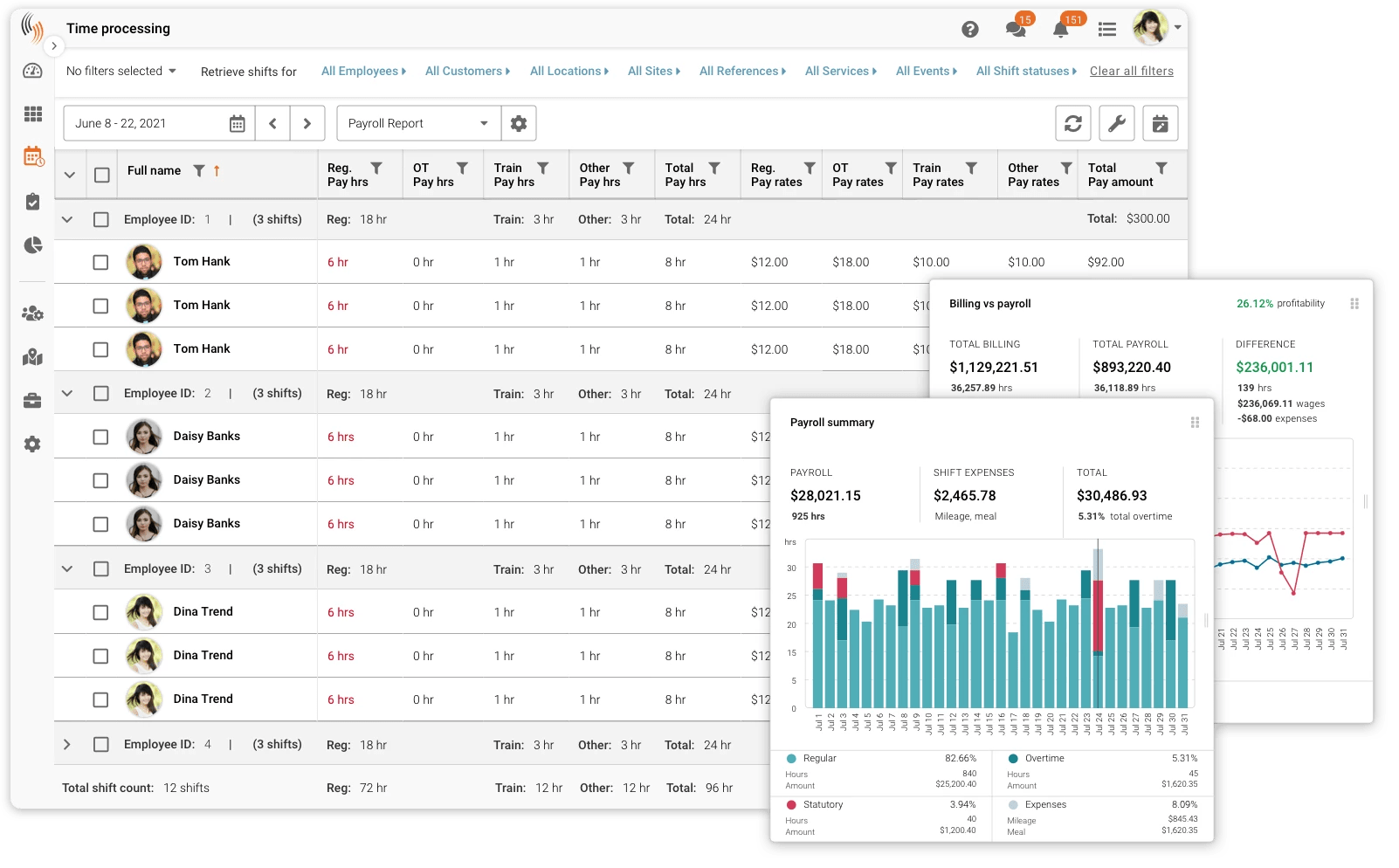Expand Employee ID 4 shift group
Screen dimensions: 1399x868
[67, 744]
